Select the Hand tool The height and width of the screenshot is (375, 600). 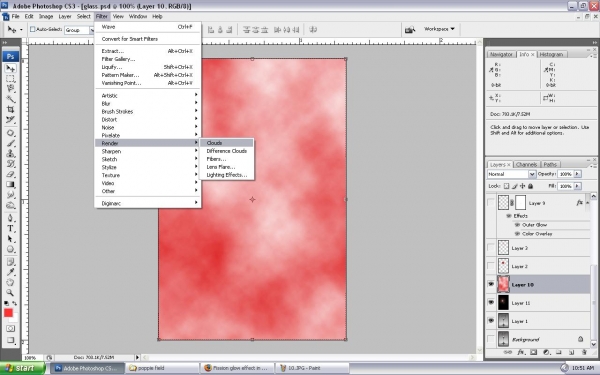click(10, 283)
